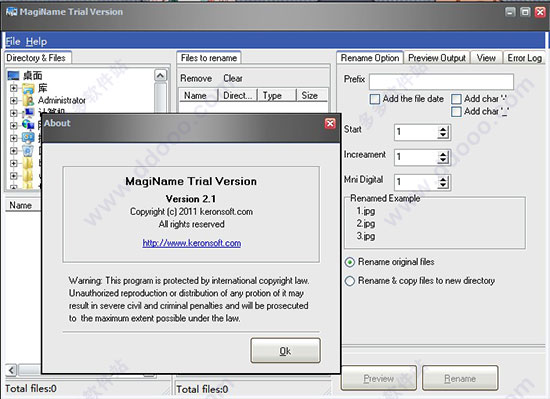550x399 pixels.
Task: Open the View tab
Action: tap(486, 58)
